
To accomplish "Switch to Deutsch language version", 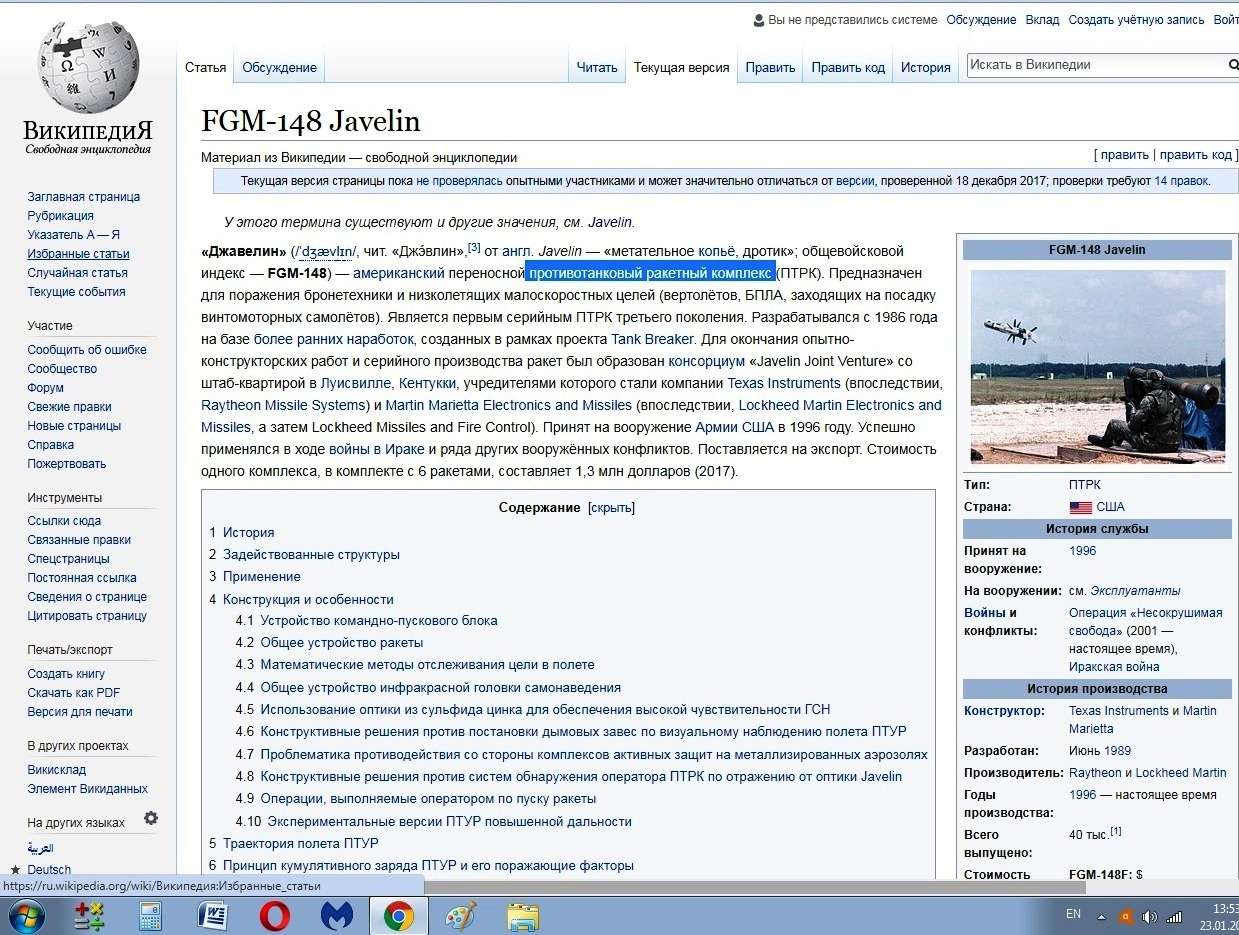I will tap(49, 870).
